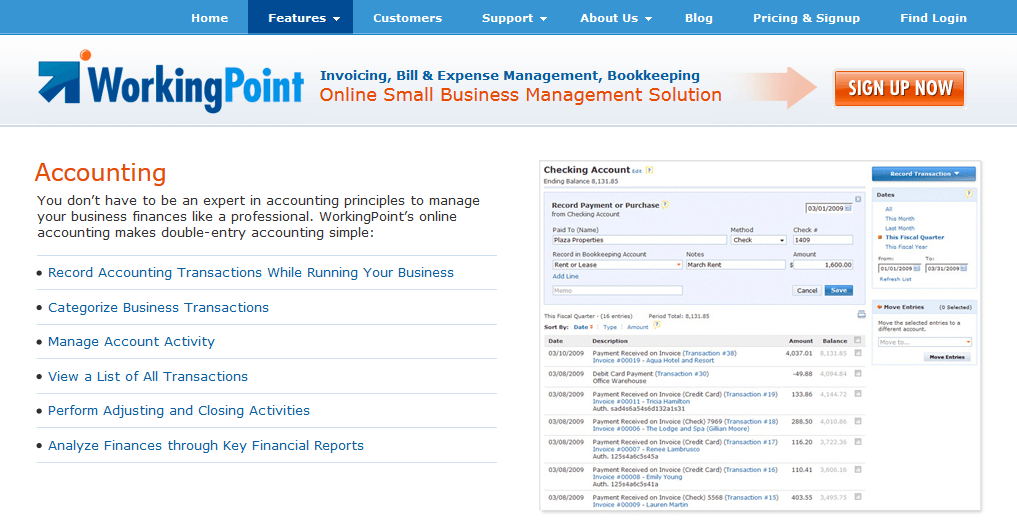Click the help icon in the Dates panel
This screenshot has height=526, width=1017.
[x=969, y=194]
